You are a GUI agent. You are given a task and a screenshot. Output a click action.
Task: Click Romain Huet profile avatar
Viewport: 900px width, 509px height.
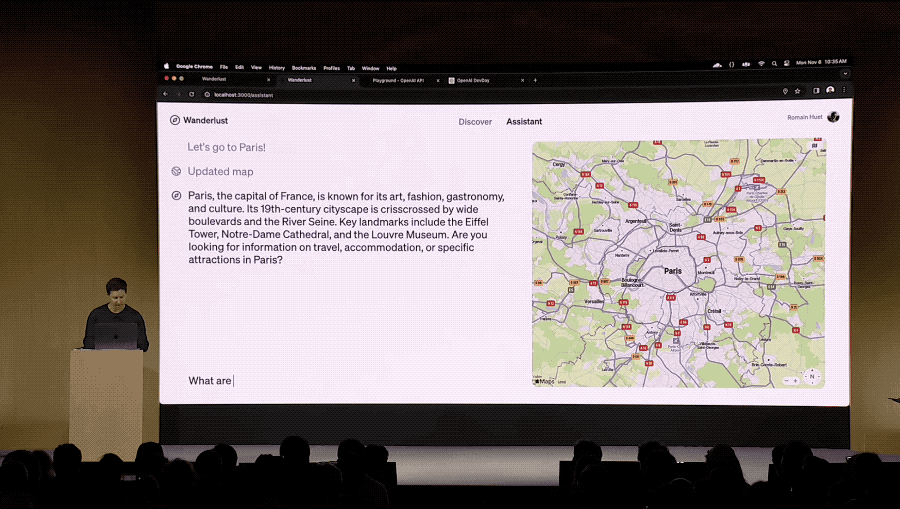click(x=833, y=117)
